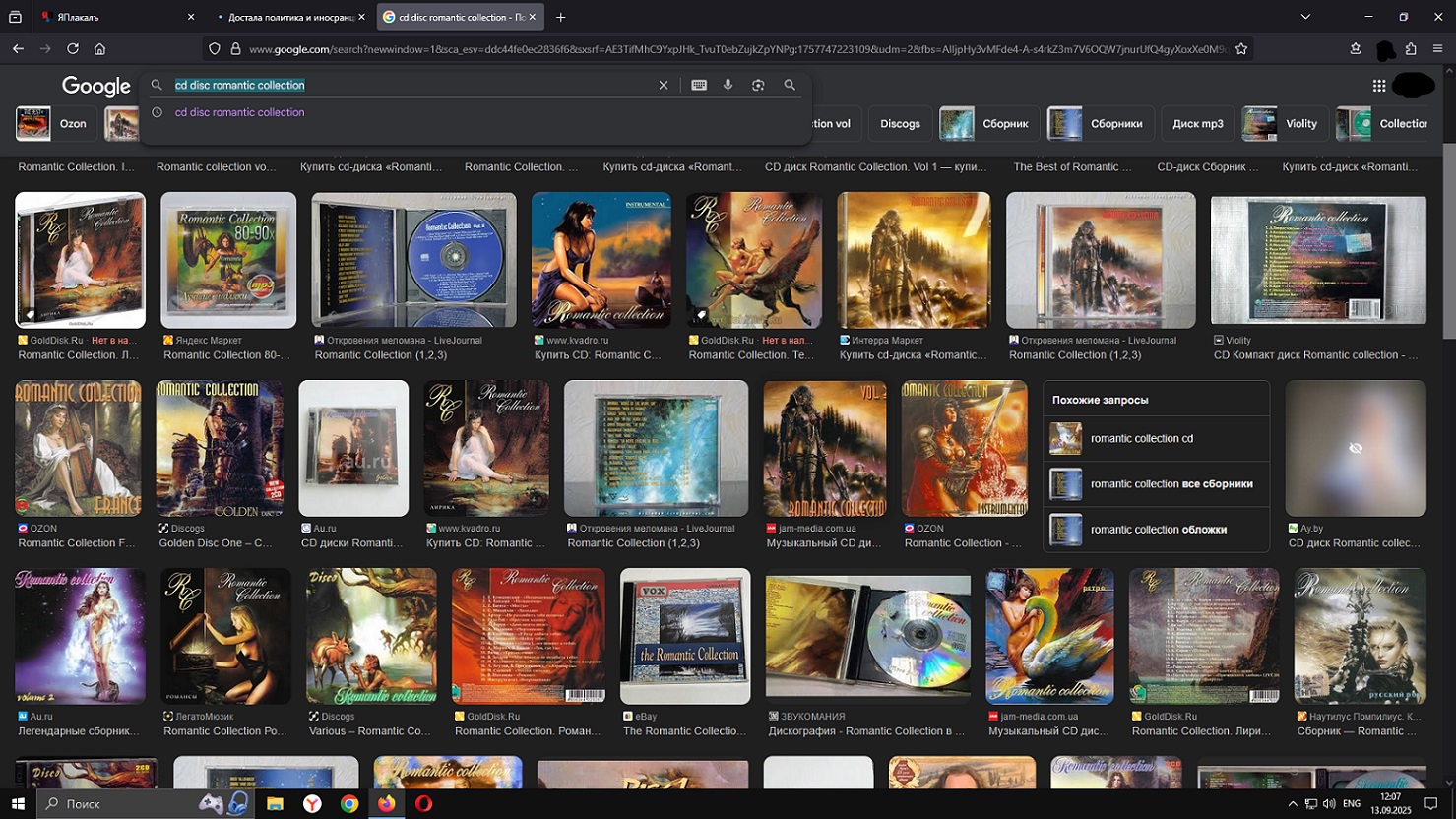The width and height of the screenshot is (1456, 819).
Task: Open a new browser tab
Action: (560, 17)
